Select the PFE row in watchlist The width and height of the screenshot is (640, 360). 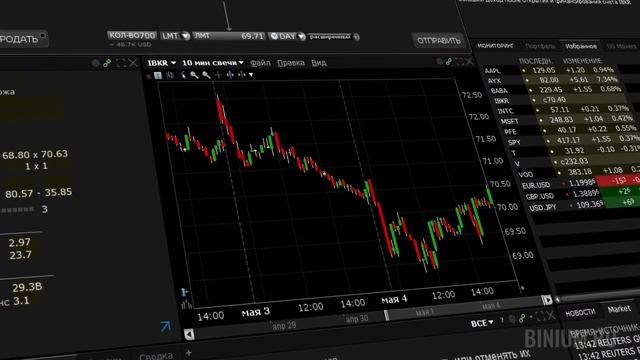571,131
